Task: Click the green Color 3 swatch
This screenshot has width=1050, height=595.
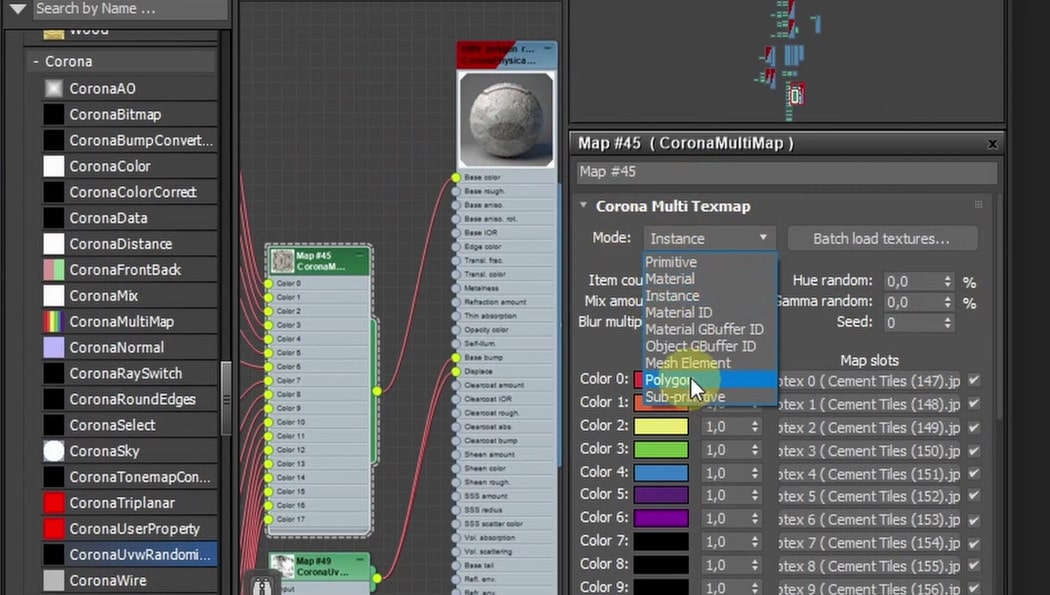Action: (x=661, y=450)
